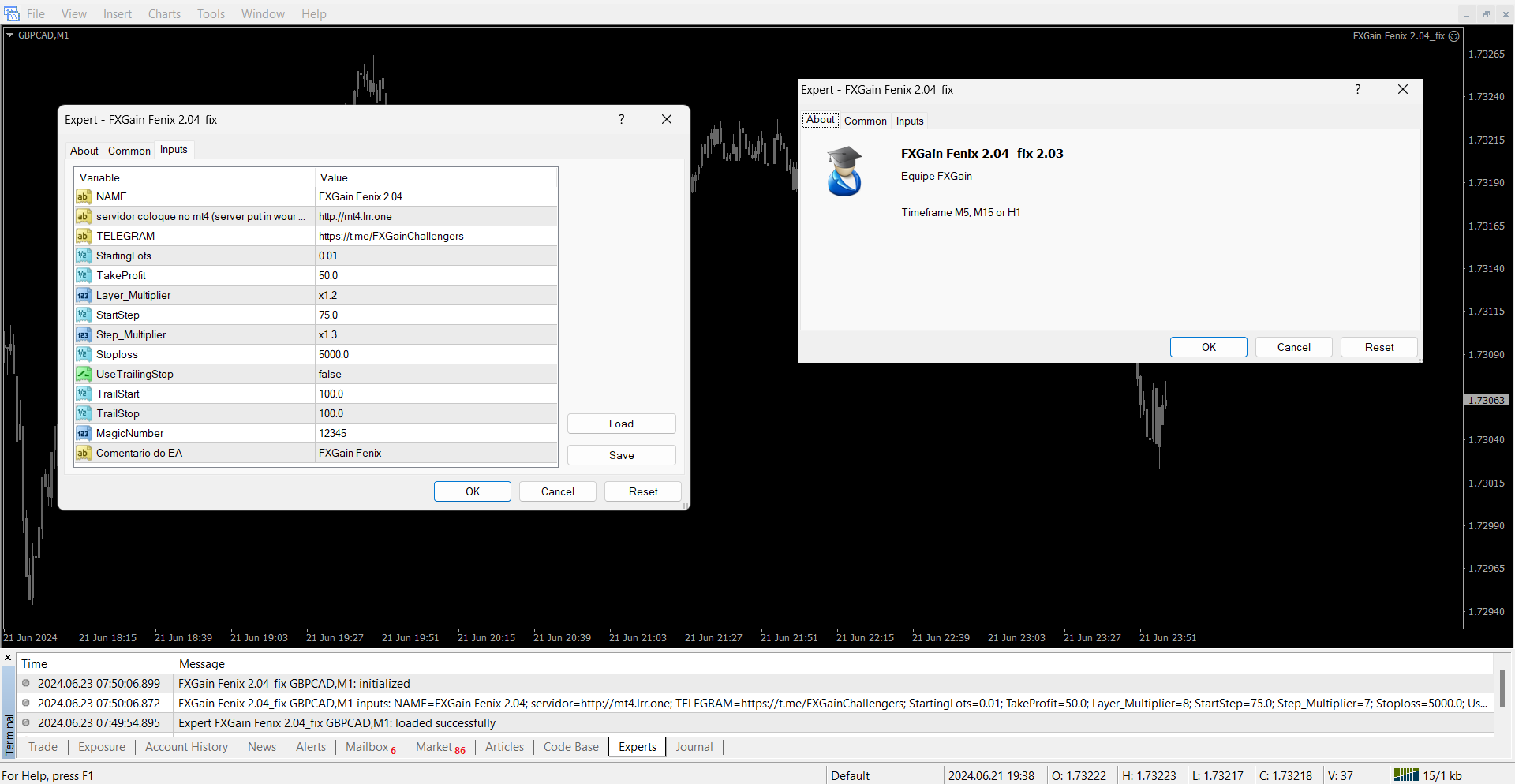Open the View menu
Viewport: 1515px width, 784px height.
click(74, 14)
